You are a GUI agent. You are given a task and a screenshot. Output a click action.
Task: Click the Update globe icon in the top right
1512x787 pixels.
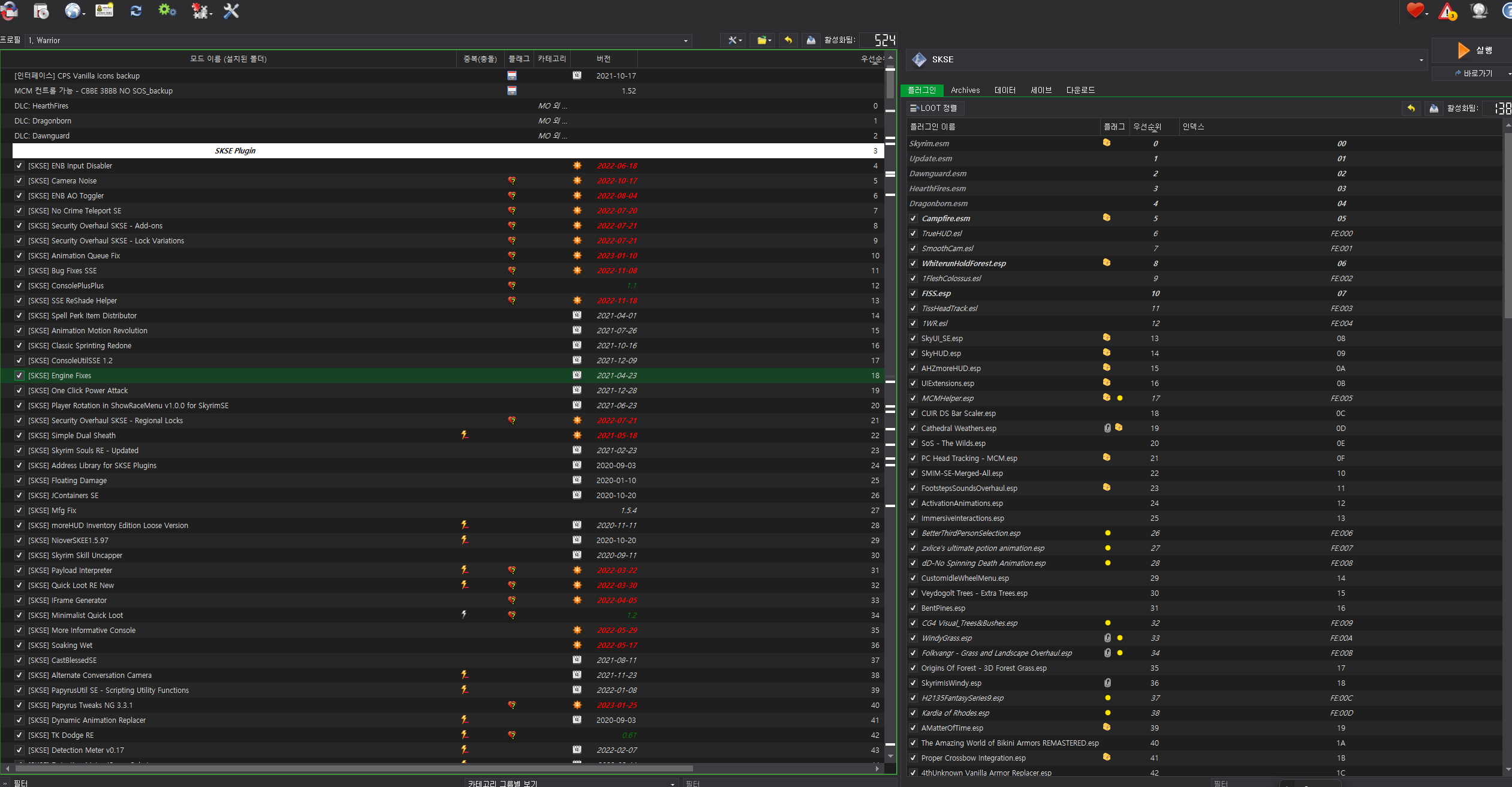(x=1478, y=11)
